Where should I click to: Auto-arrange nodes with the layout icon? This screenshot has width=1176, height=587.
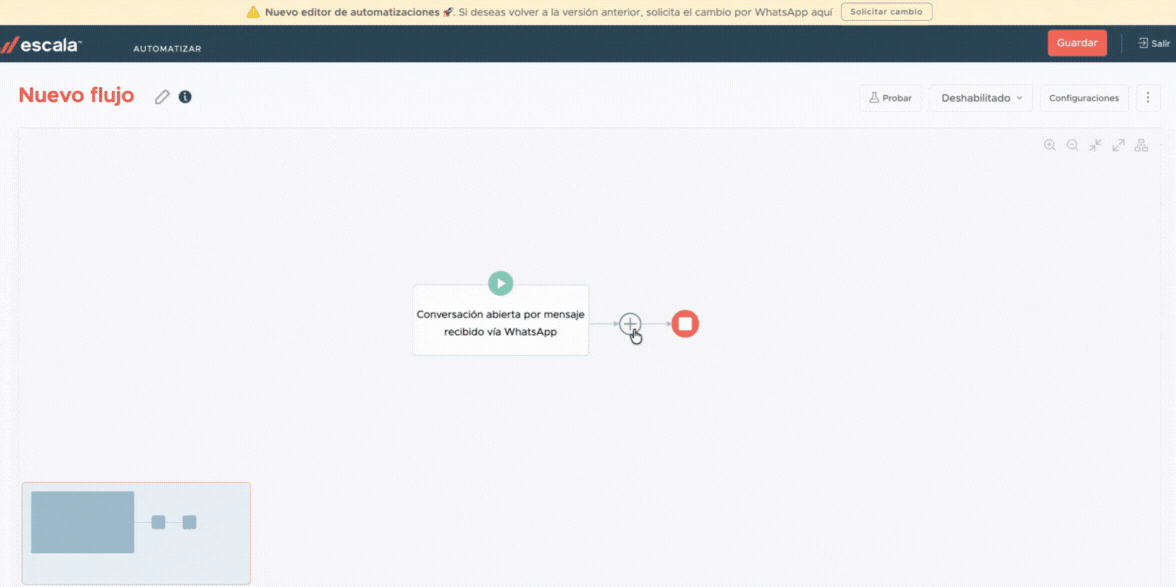1141,145
